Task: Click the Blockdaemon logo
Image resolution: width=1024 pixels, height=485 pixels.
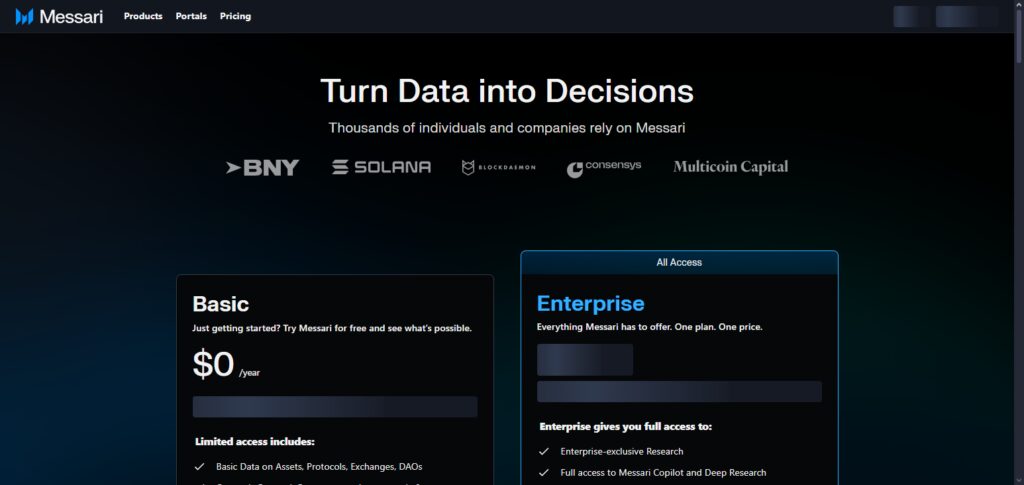Action: 499,168
